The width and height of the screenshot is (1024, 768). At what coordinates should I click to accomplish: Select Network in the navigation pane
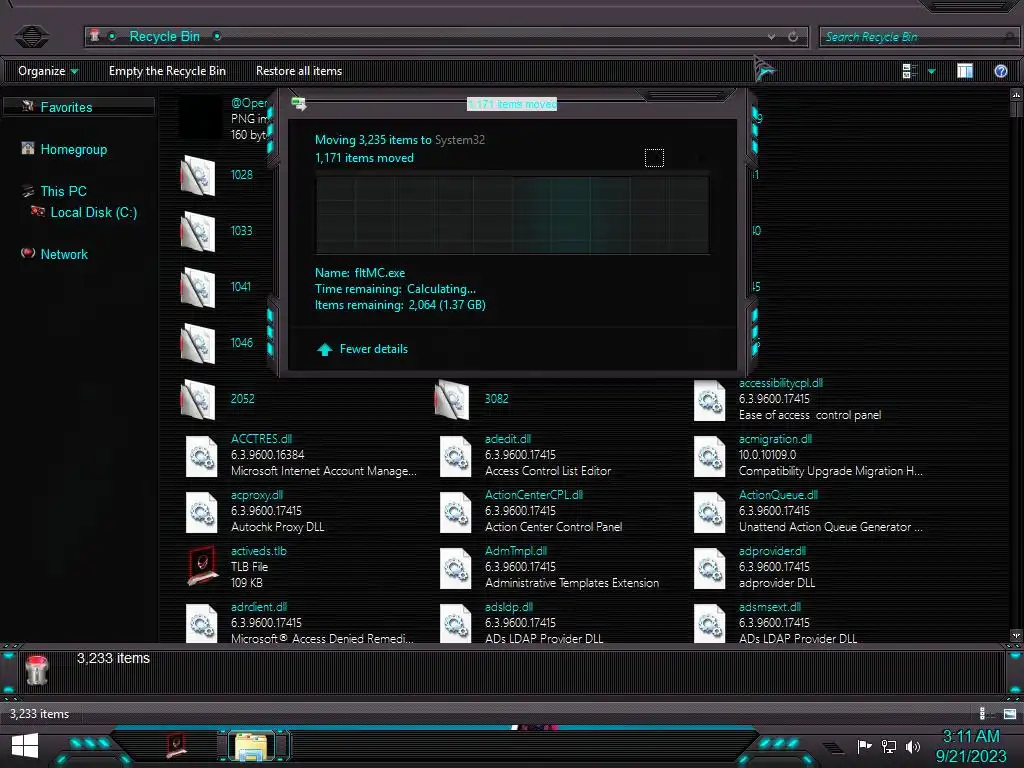pos(64,254)
